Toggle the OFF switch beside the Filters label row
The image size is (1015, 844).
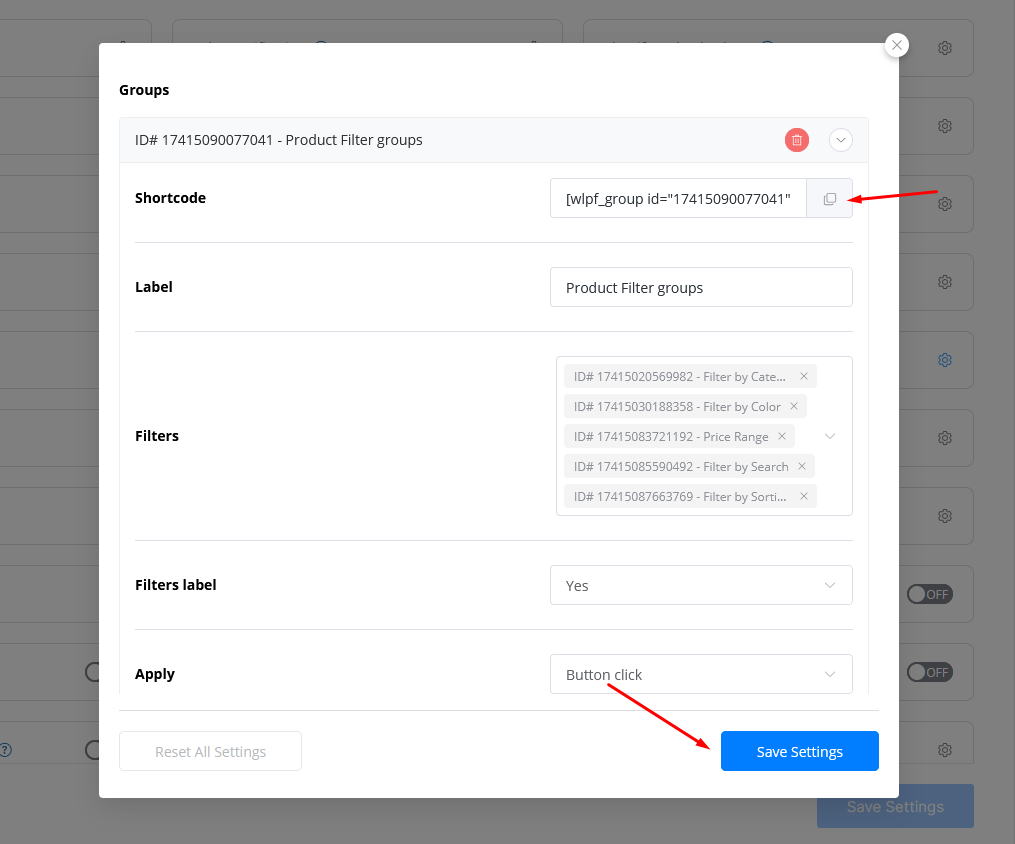point(929,594)
